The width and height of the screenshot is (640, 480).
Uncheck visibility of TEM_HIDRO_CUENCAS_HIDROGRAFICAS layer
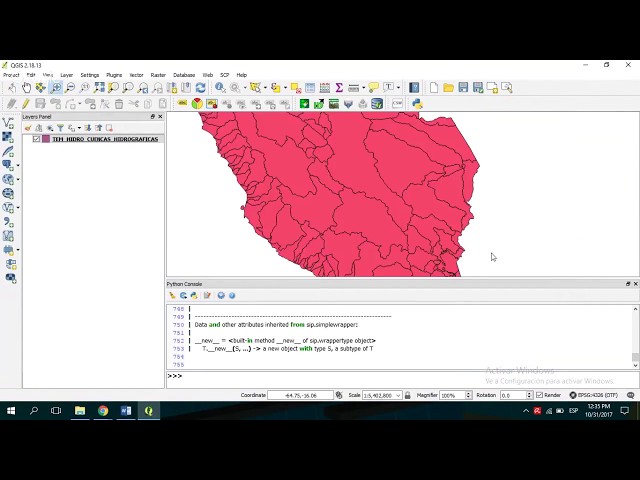(36, 139)
